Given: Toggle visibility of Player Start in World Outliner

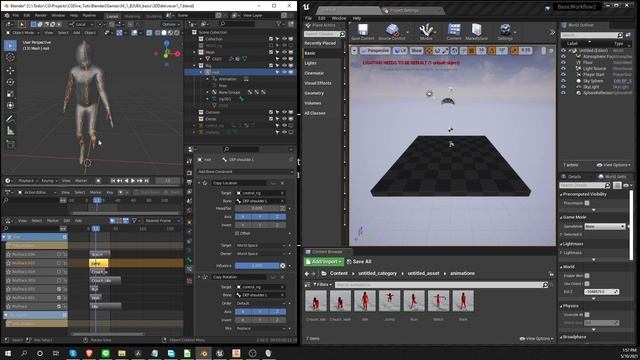Looking at the screenshot, I should (x=563, y=75).
